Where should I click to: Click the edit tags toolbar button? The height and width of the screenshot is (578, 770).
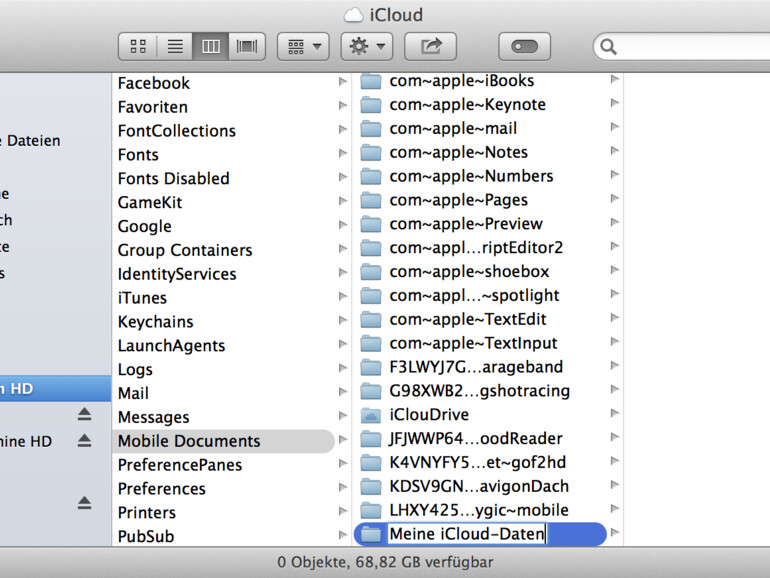[524, 47]
